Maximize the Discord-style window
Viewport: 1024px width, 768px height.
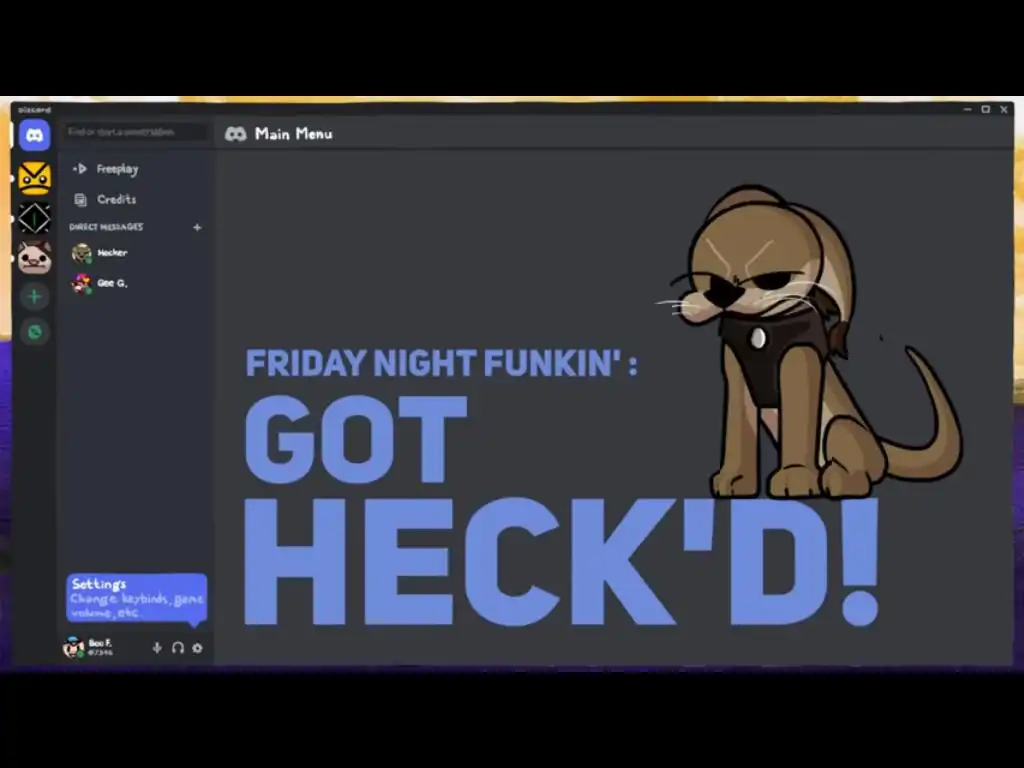pos(986,110)
